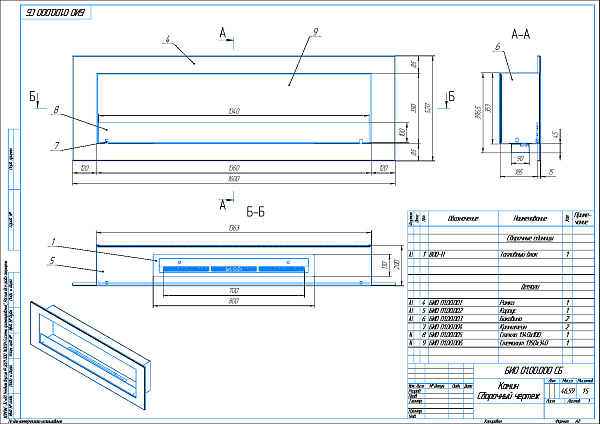Select the 800 dimension under burner block
Viewport: 600px width, 424px height.
(x=233, y=300)
